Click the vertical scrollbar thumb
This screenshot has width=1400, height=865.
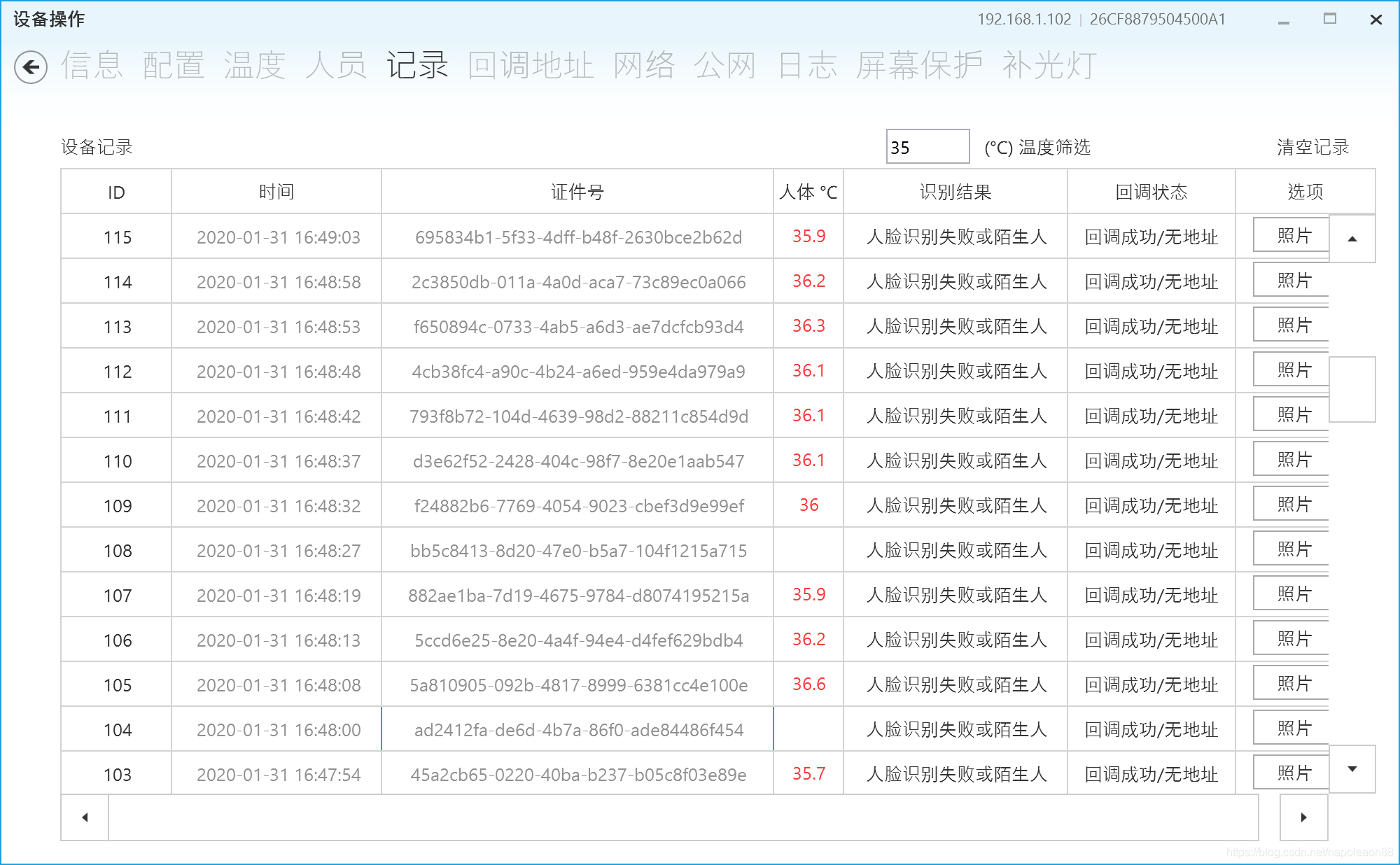point(1352,389)
